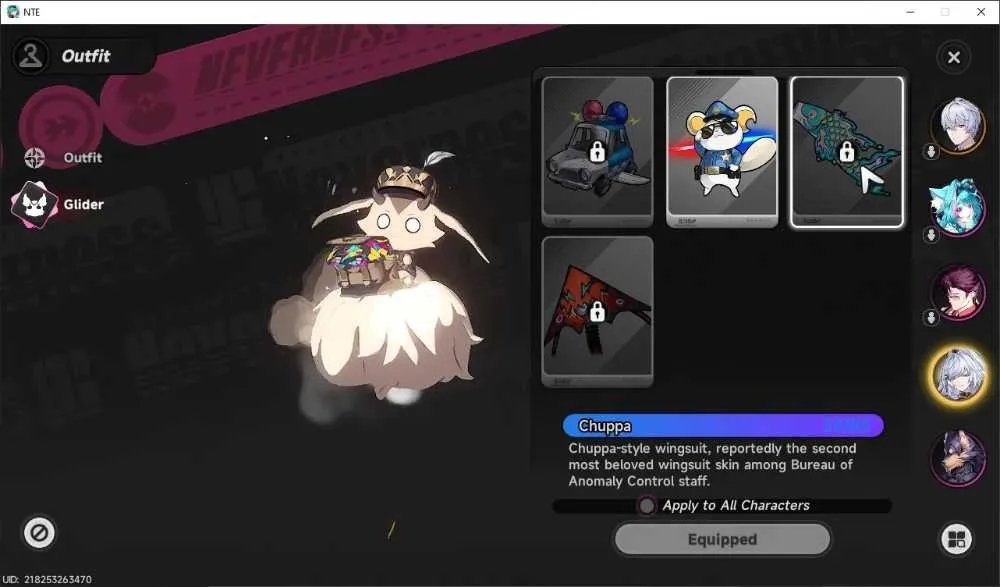Click the Outfit header hanger icon
Screen dimensions: 1000x587
(31, 56)
